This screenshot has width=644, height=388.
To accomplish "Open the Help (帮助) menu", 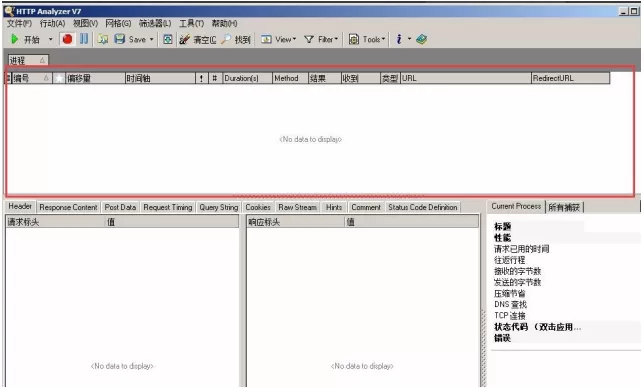I will click(x=224, y=23).
